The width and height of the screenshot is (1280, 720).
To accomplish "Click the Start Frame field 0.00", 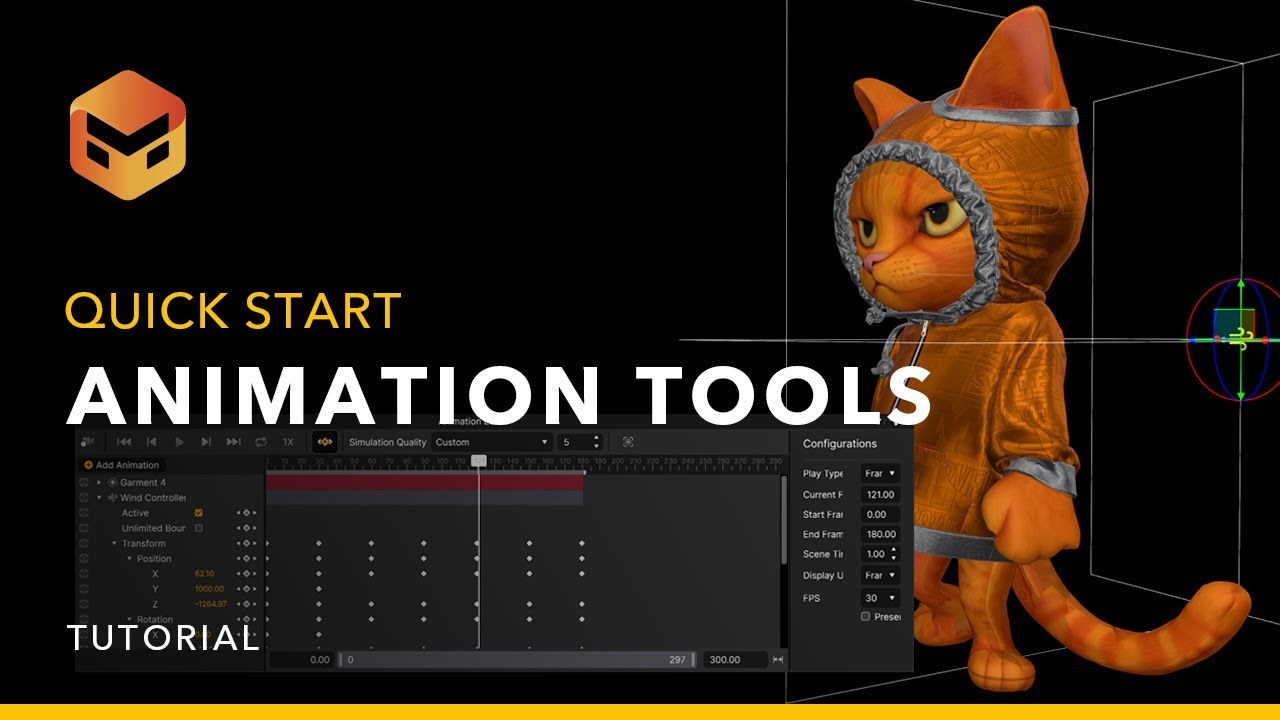I will 880,514.
